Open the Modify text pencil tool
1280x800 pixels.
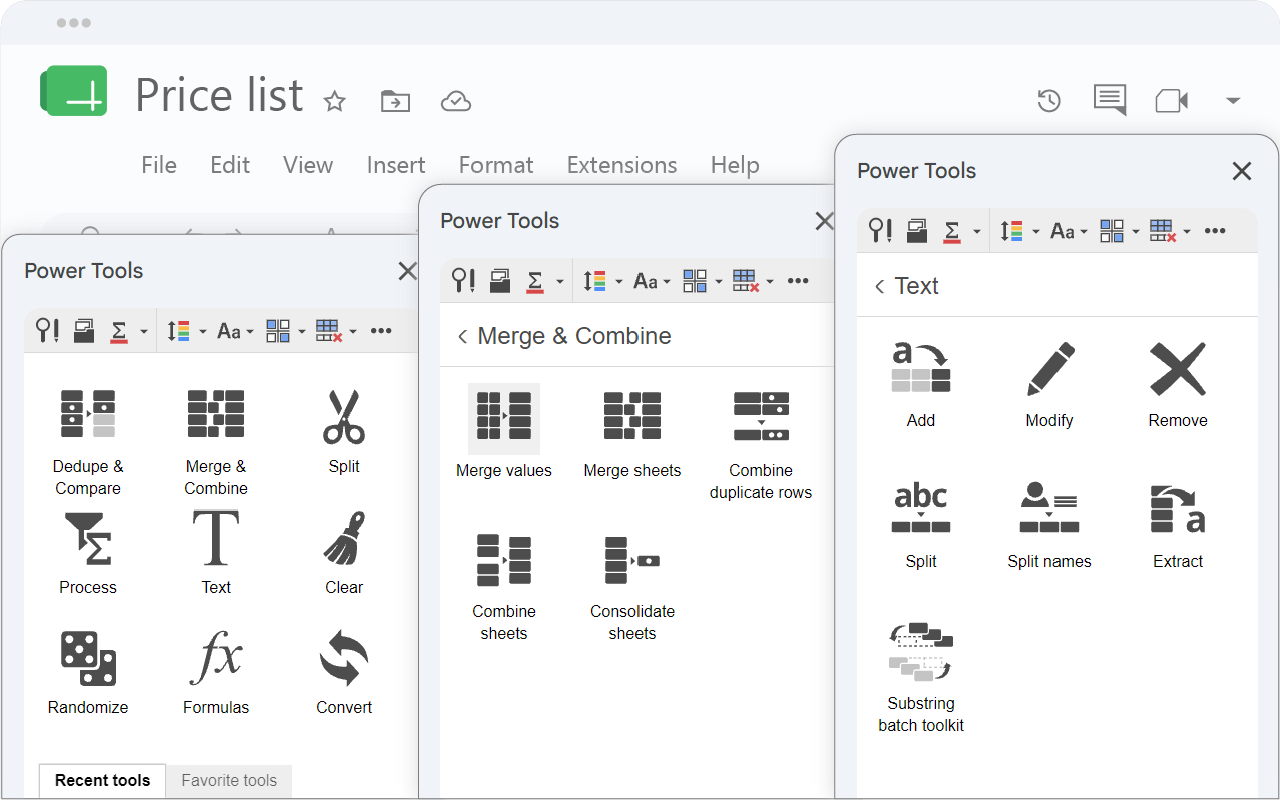(1050, 385)
